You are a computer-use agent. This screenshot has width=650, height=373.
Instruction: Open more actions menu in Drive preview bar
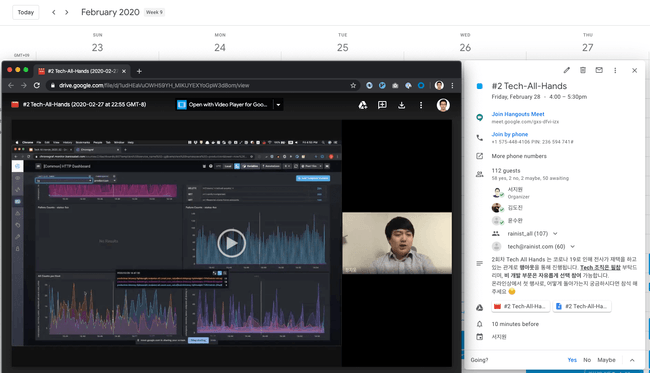[x=421, y=105]
